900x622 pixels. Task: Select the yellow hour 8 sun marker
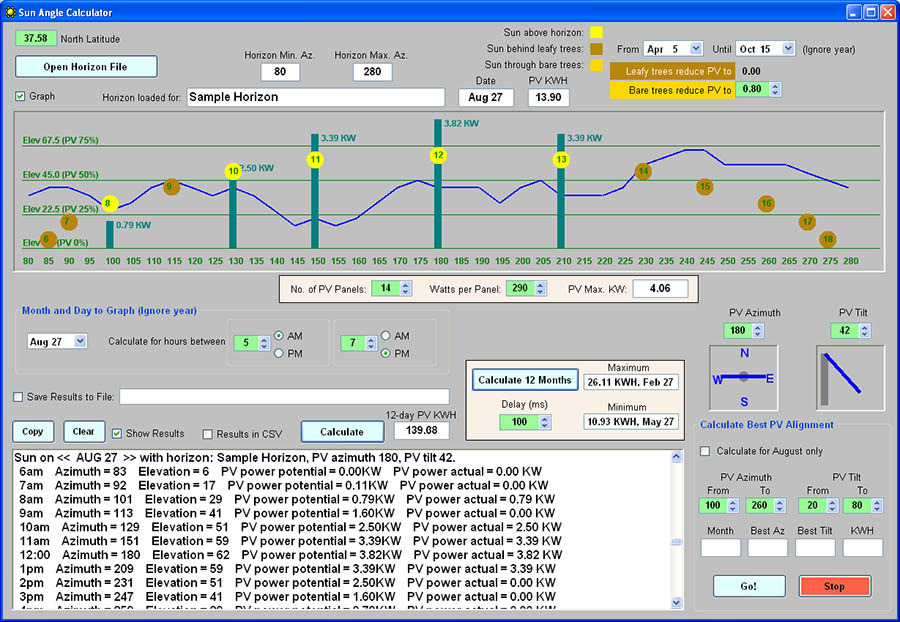coord(109,203)
